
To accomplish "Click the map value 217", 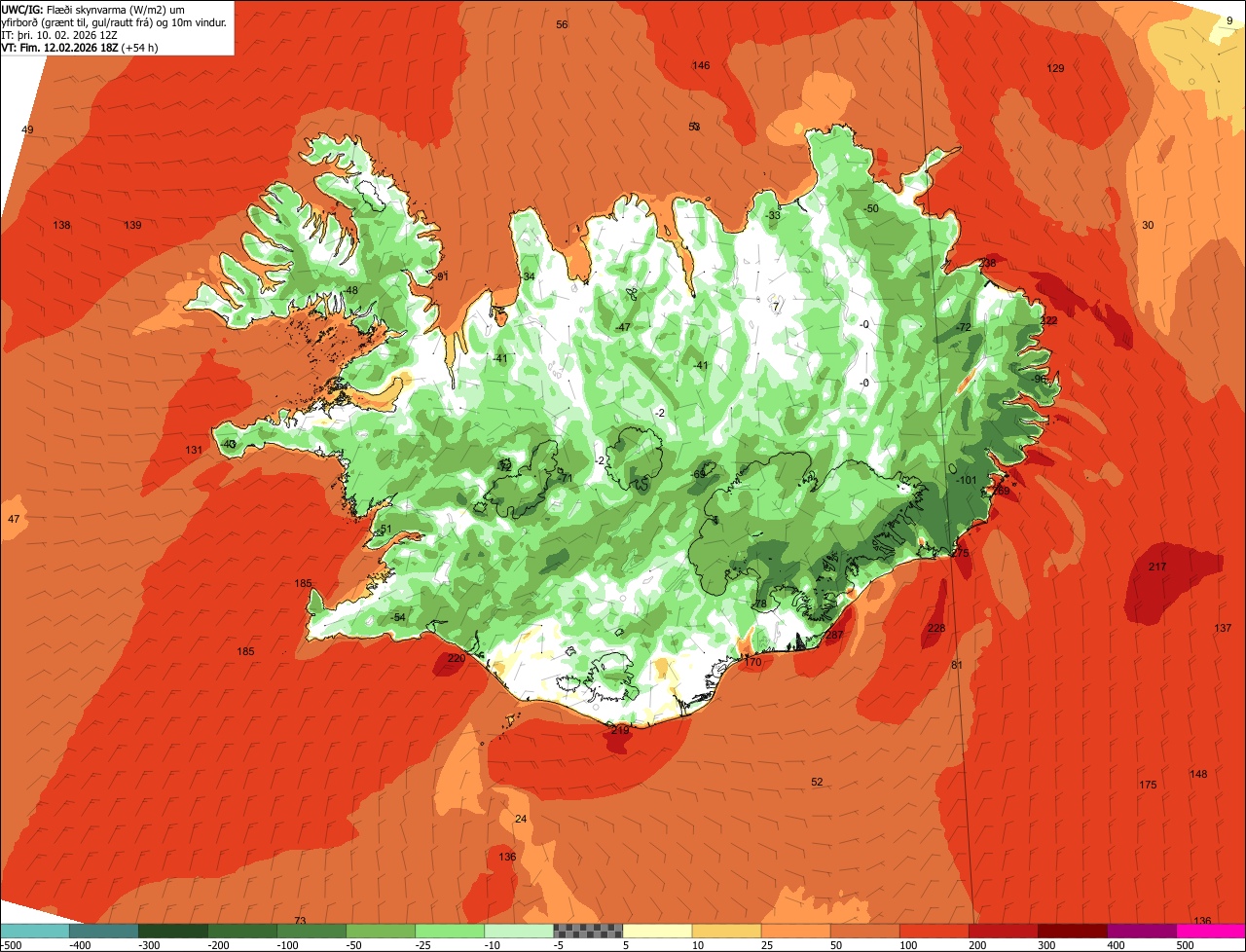I will point(1157,568).
